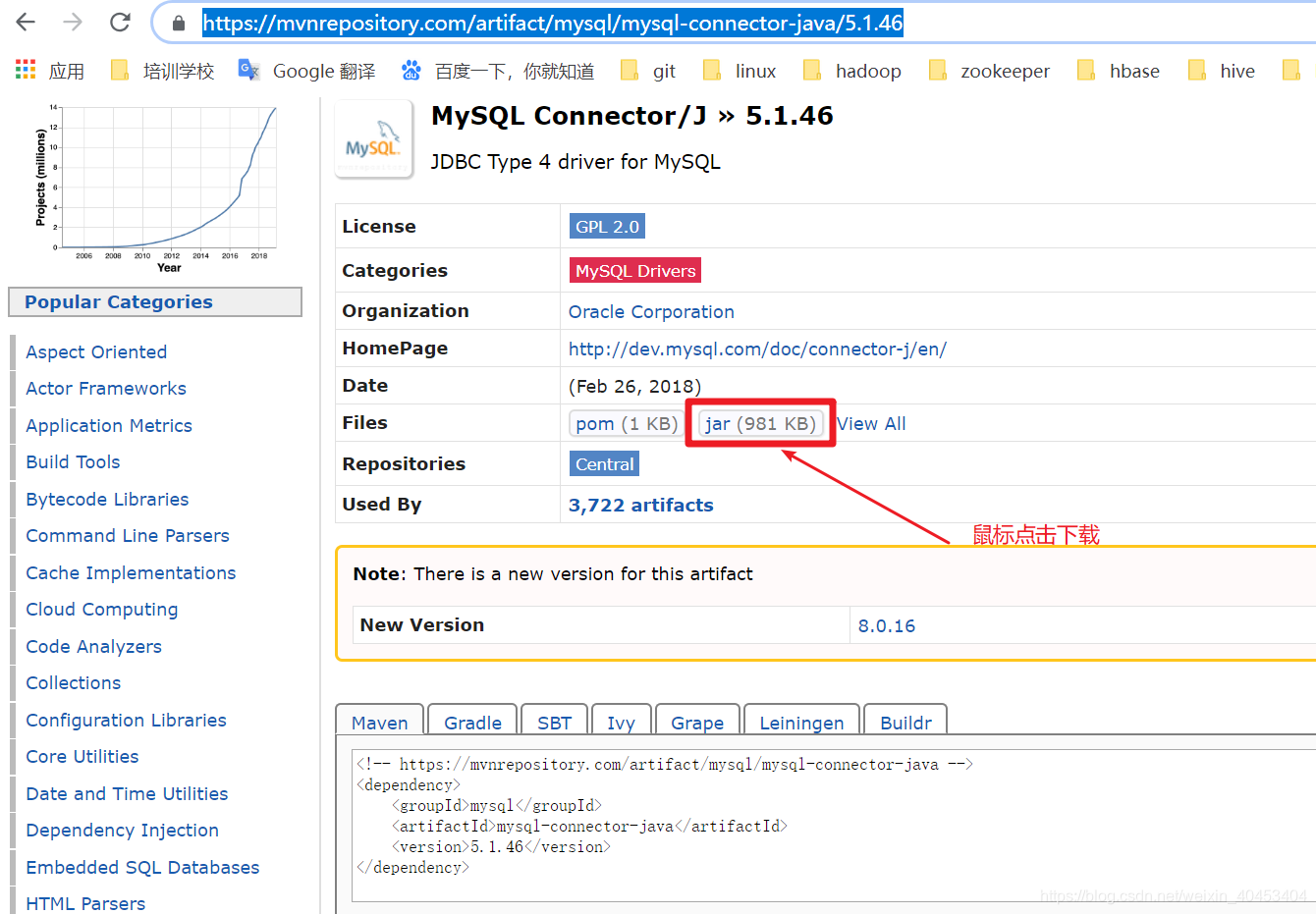This screenshot has width=1316, height=914.
Task: Click the browser Forward arrow
Action: point(73,23)
